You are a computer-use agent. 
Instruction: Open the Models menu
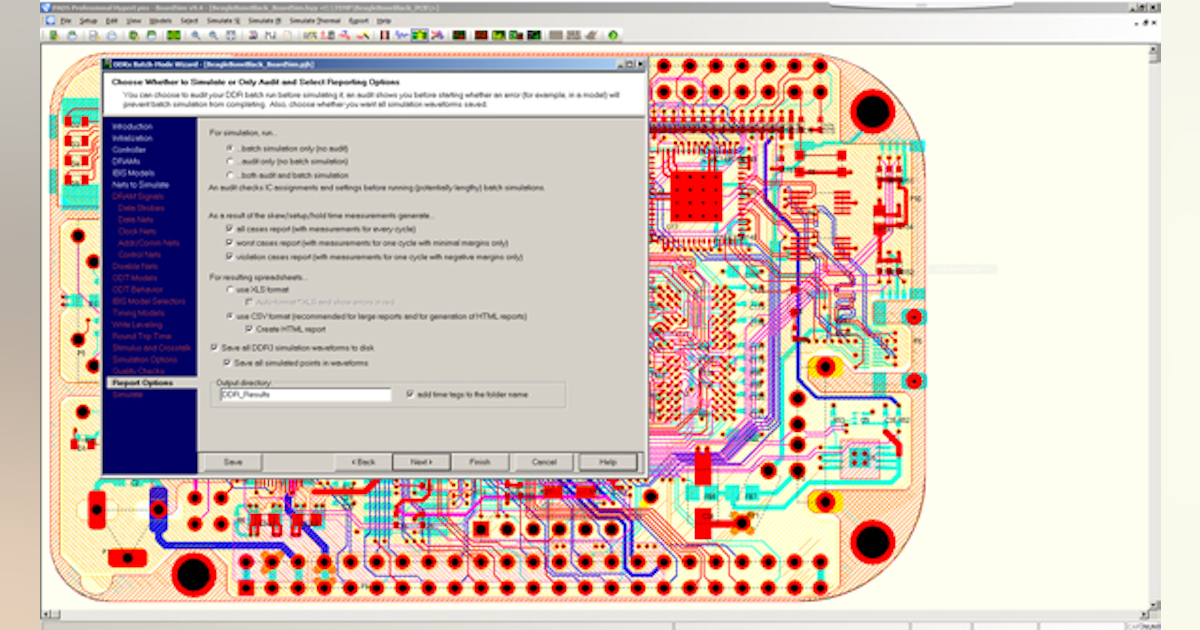pos(160,20)
